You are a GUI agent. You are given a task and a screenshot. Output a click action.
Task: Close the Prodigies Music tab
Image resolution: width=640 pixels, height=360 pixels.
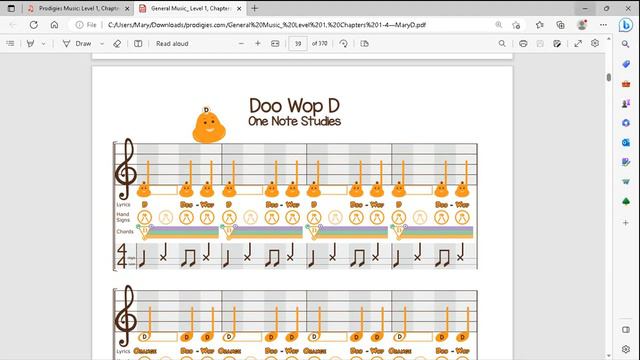click(x=127, y=8)
